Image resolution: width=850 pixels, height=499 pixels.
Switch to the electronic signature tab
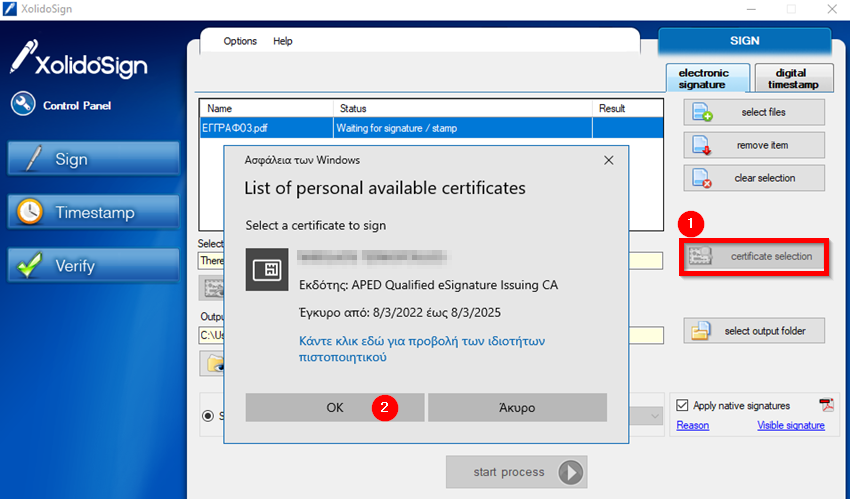707,79
